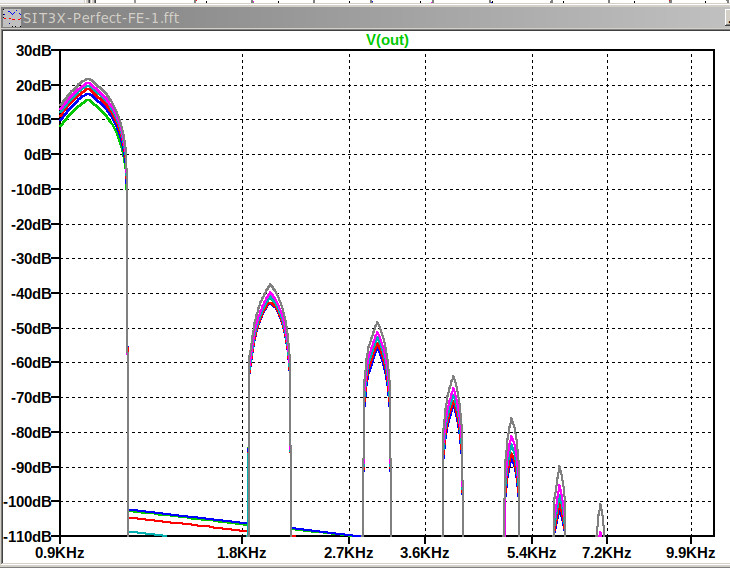This screenshot has height=568, width=730.
Task: Click the -100dB vertical axis label
Action: coord(27,502)
